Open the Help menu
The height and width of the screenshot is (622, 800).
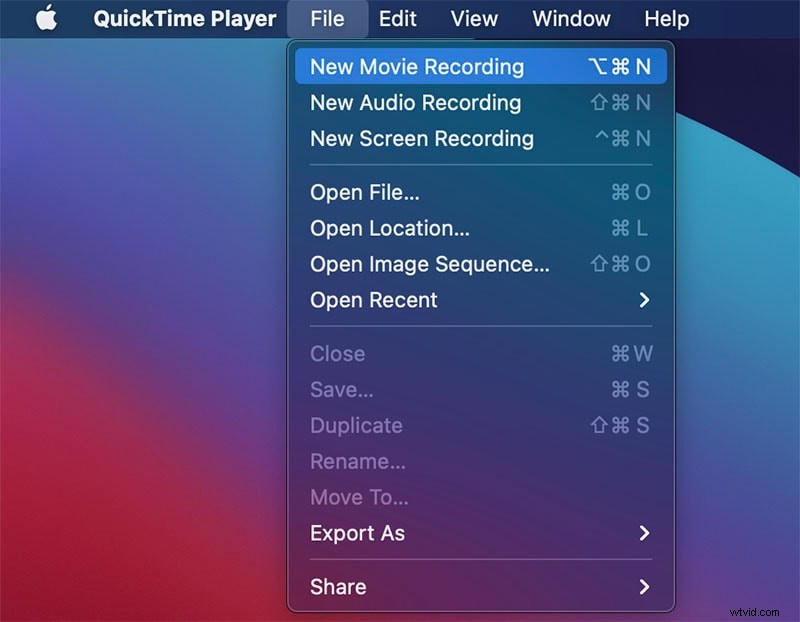(666, 18)
